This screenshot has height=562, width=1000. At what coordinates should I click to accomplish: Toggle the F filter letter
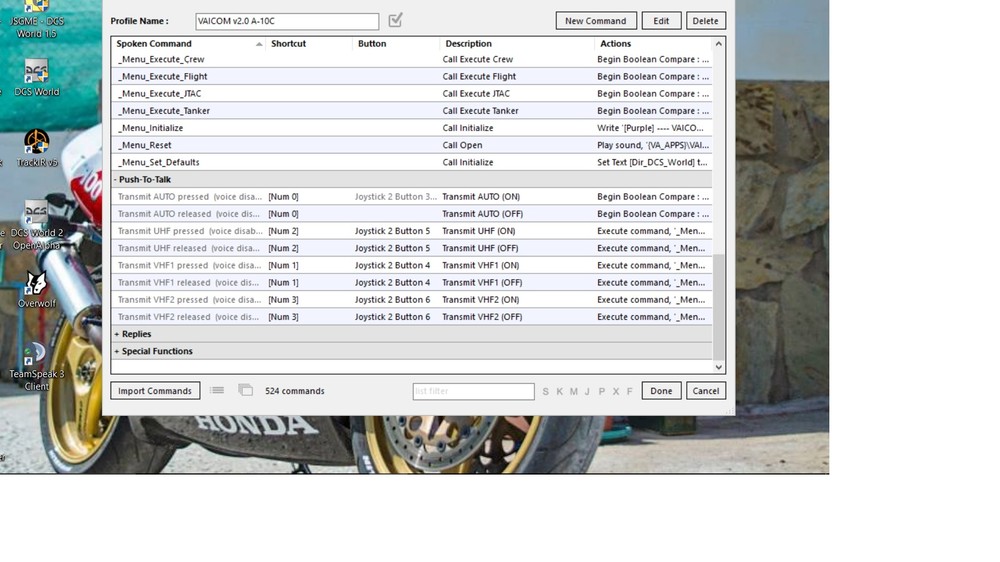point(629,391)
